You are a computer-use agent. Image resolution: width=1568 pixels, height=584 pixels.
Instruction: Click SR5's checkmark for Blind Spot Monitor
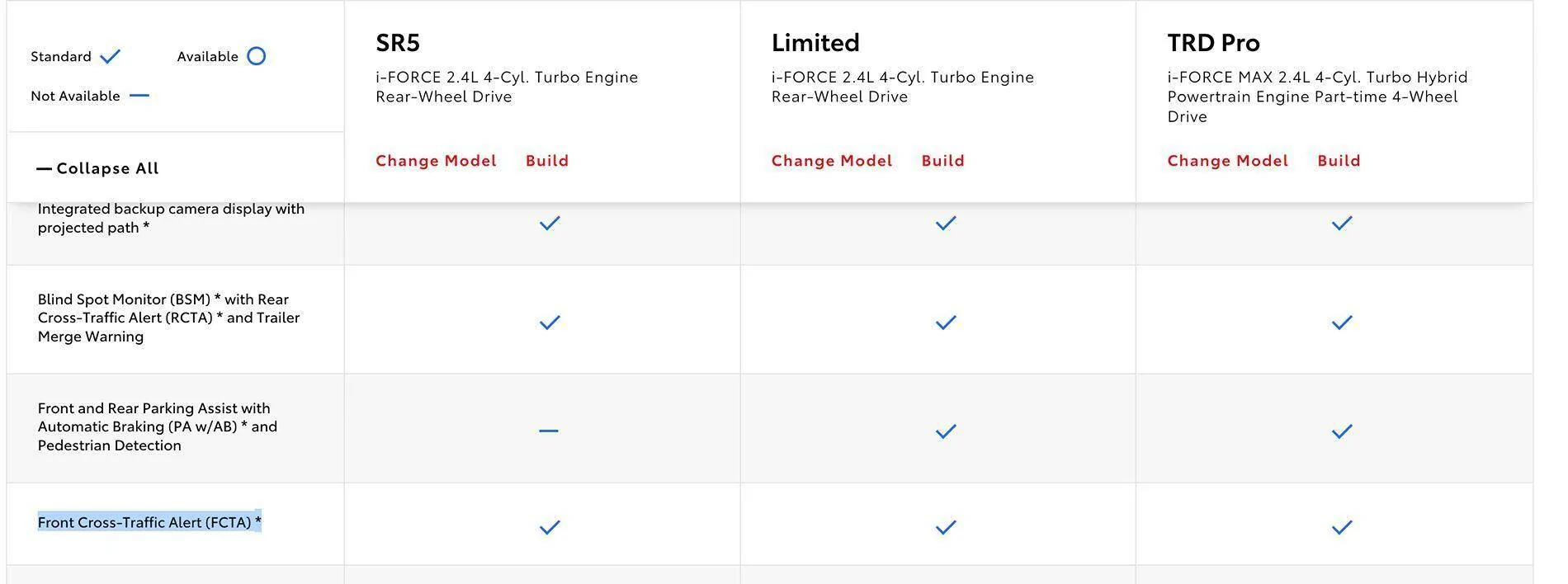click(547, 323)
